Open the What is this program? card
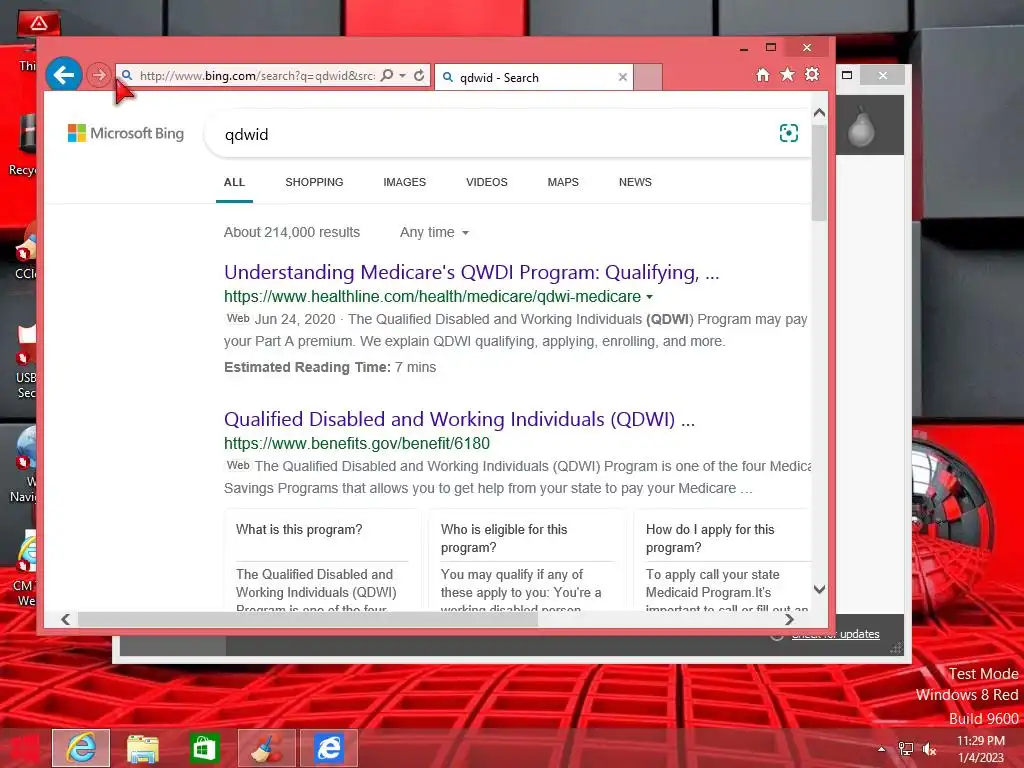1024x768 pixels. [x=322, y=560]
